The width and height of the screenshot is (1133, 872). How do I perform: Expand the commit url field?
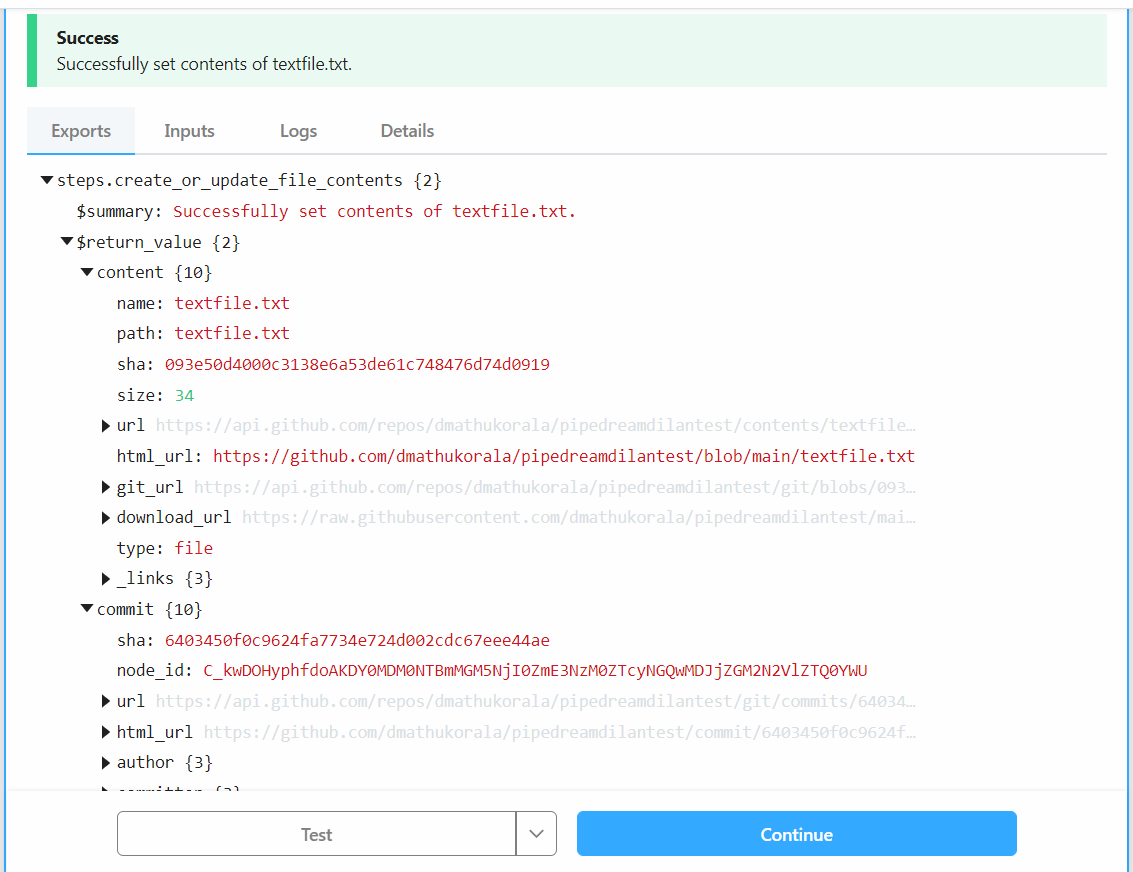pos(106,700)
